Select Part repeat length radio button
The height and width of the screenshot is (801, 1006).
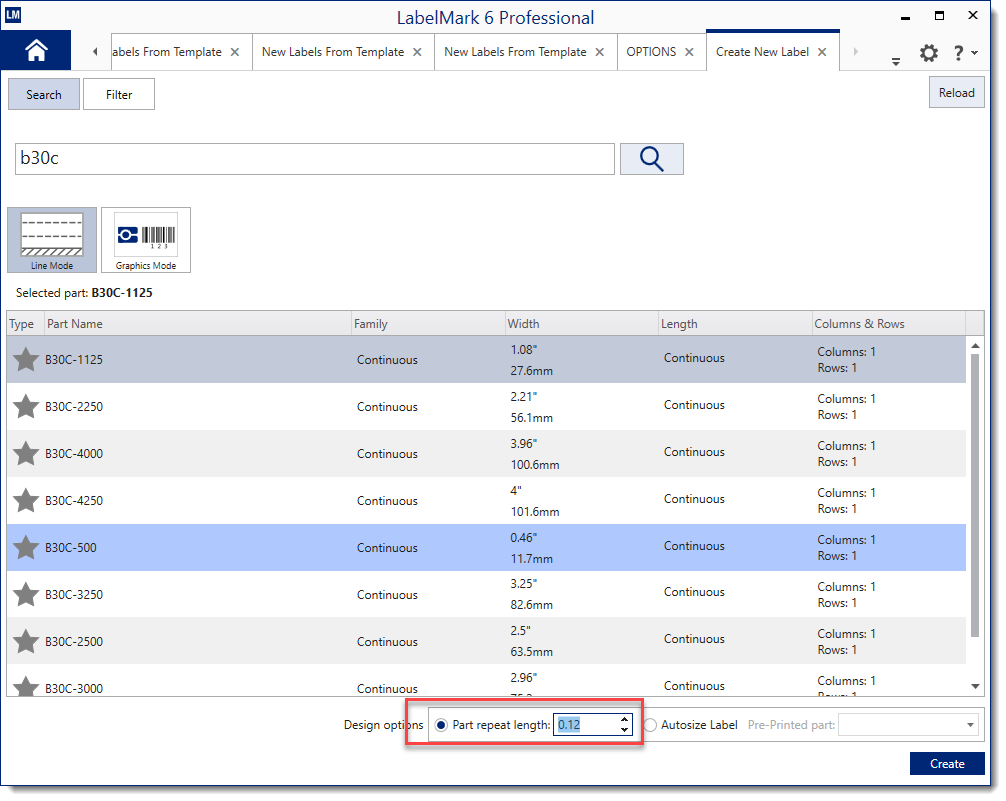coord(442,725)
